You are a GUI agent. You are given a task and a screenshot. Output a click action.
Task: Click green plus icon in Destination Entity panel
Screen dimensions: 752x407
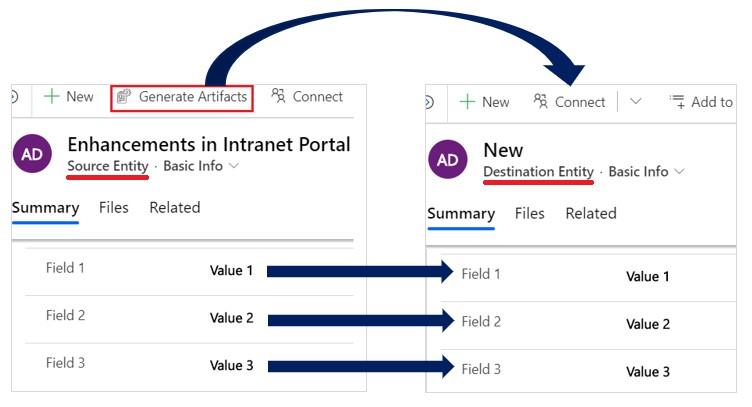pos(467,102)
